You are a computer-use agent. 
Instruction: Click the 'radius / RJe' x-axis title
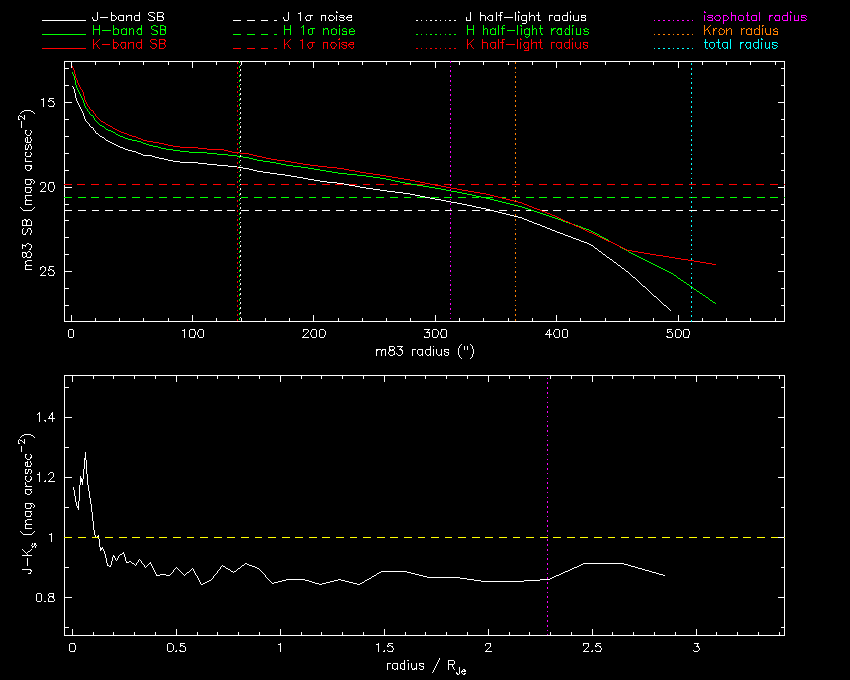coord(424,665)
